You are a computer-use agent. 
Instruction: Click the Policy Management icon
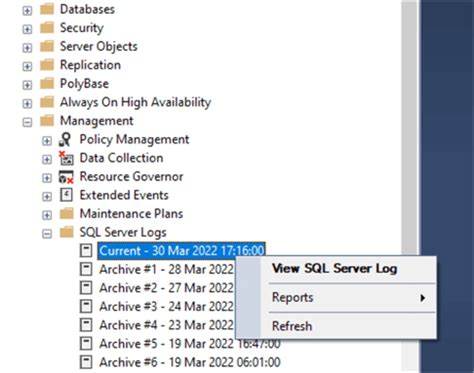[66, 139]
